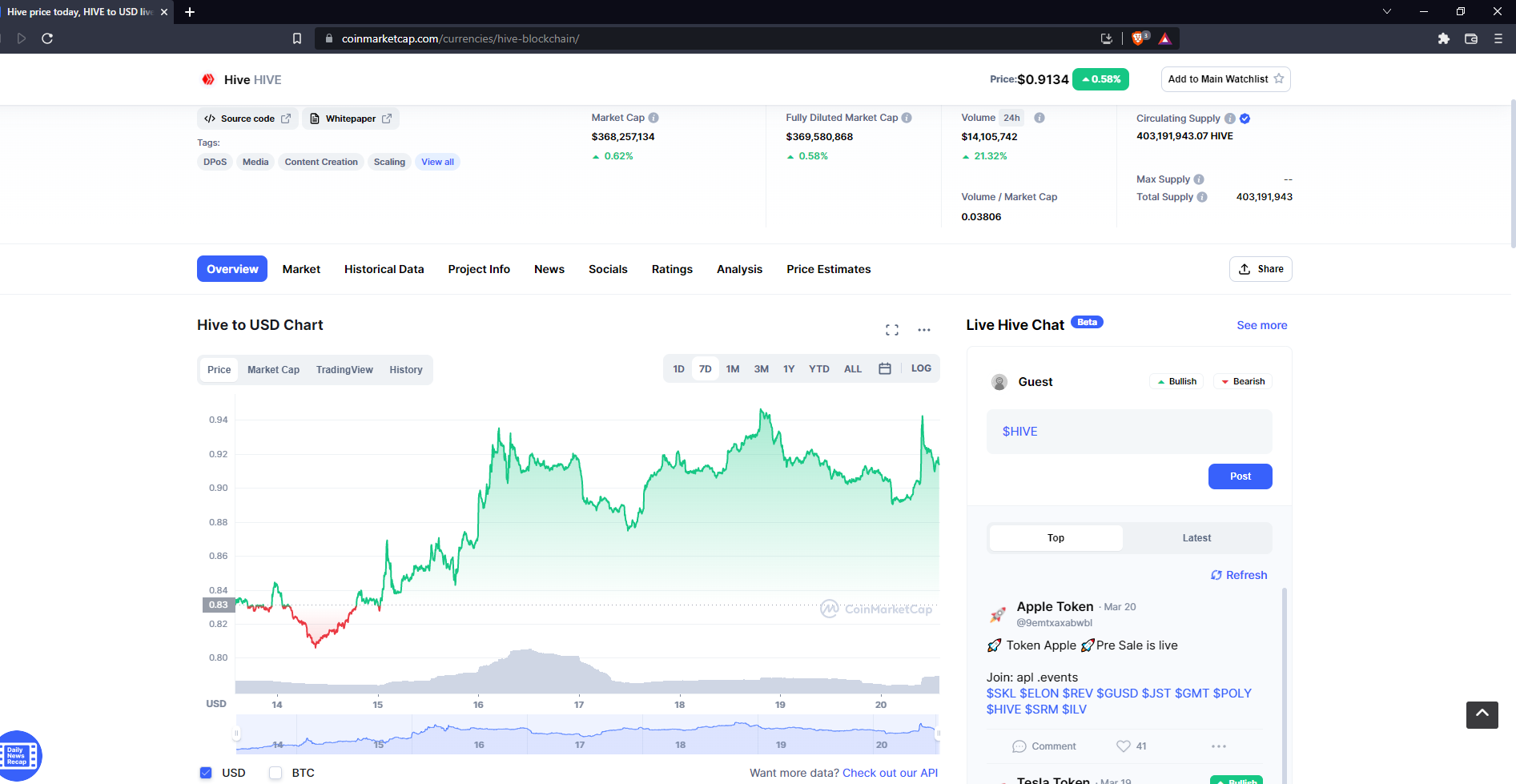The image size is (1516, 784).
Task: Show the Latest chat posts tab
Action: pyautogui.click(x=1196, y=538)
